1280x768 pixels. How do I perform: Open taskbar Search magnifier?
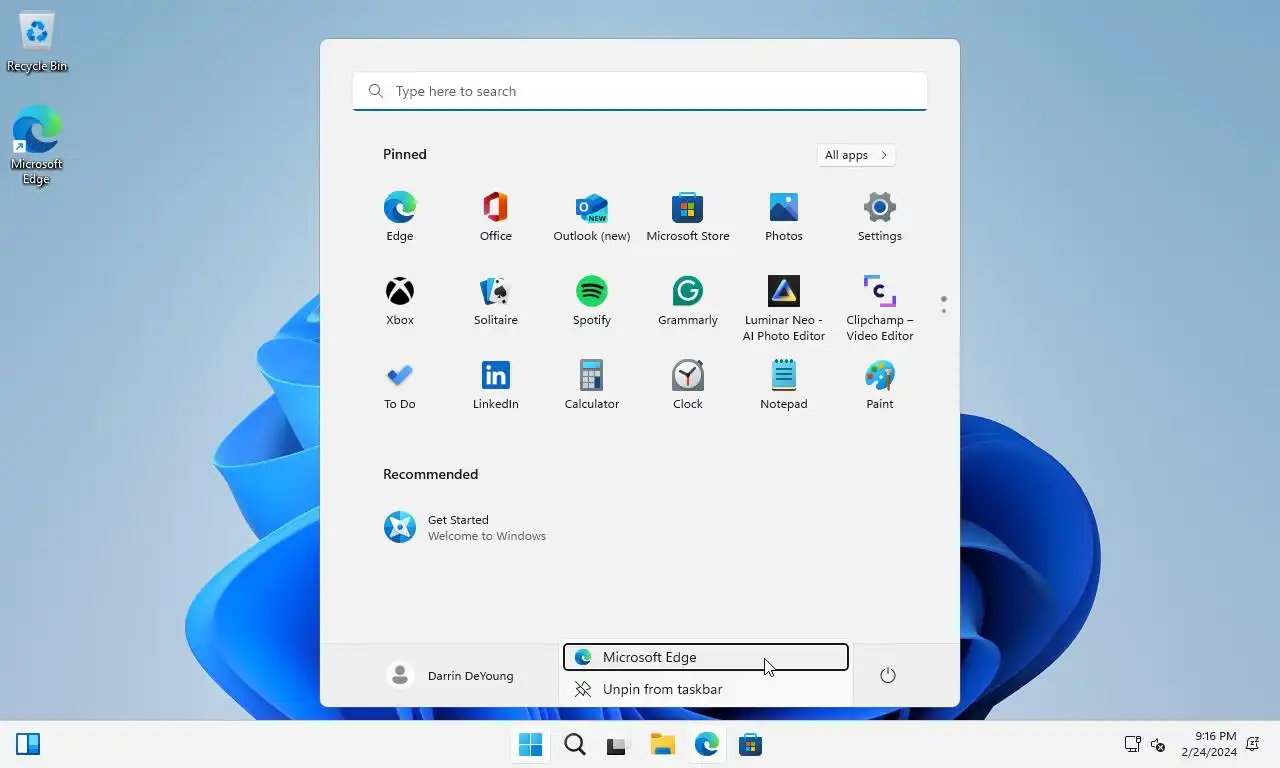tap(575, 745)
